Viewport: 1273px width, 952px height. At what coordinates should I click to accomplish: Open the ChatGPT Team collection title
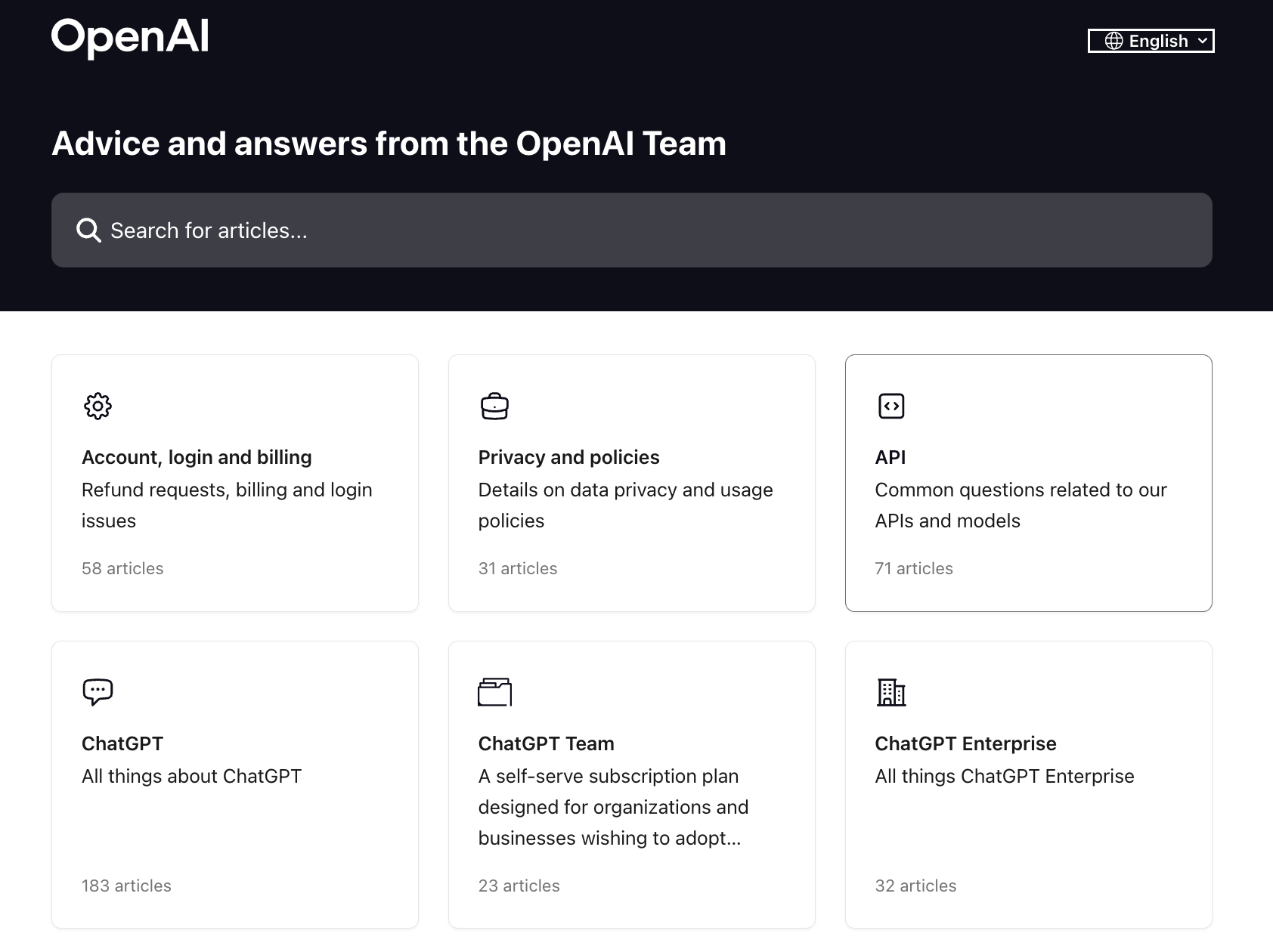click(546, 743)
